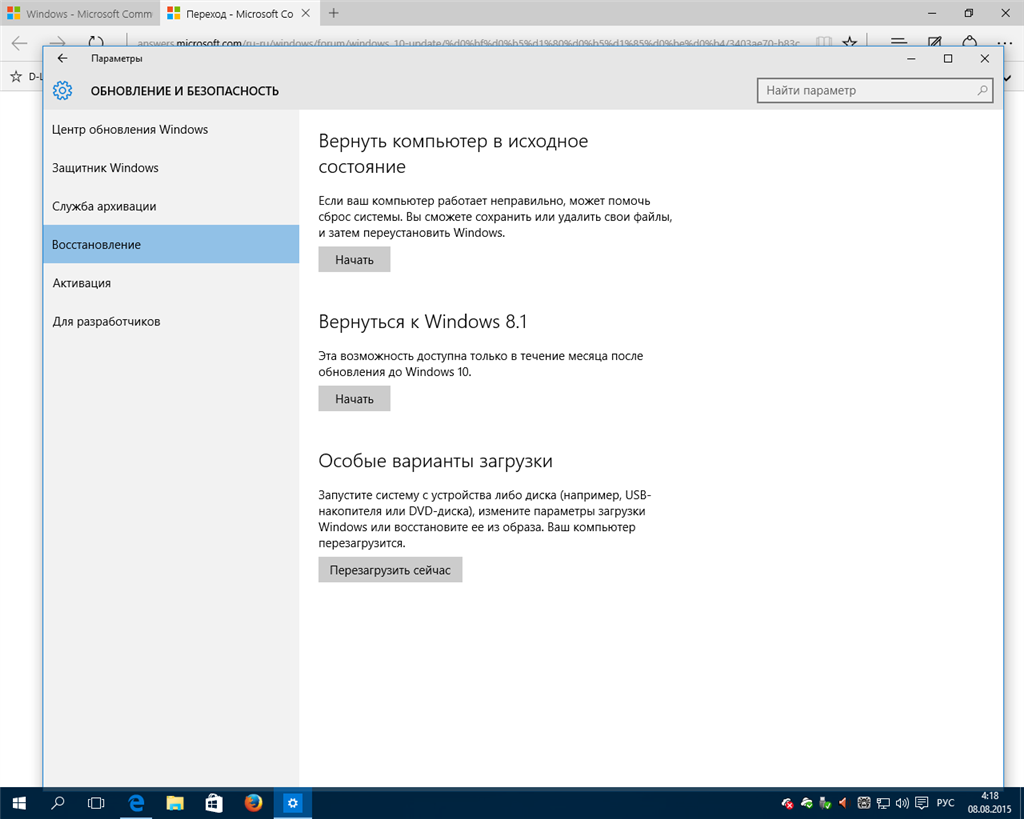Image resolution: width=1024 pixels, height=819 pixels.
Task: Click the orange speaker tray icon
Action: point(843,803)
